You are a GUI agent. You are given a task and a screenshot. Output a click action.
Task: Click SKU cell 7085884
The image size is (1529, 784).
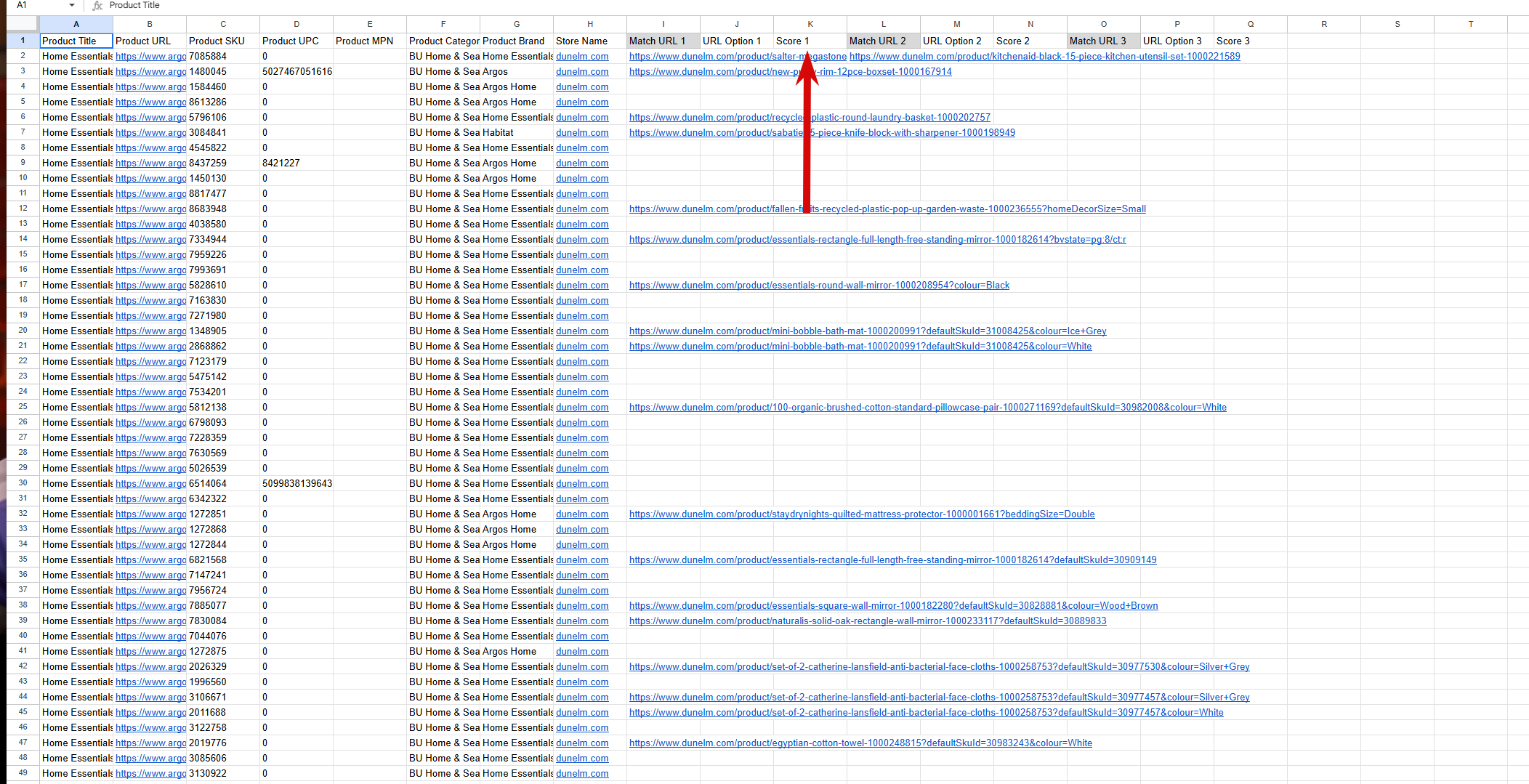tap(223, 56)
